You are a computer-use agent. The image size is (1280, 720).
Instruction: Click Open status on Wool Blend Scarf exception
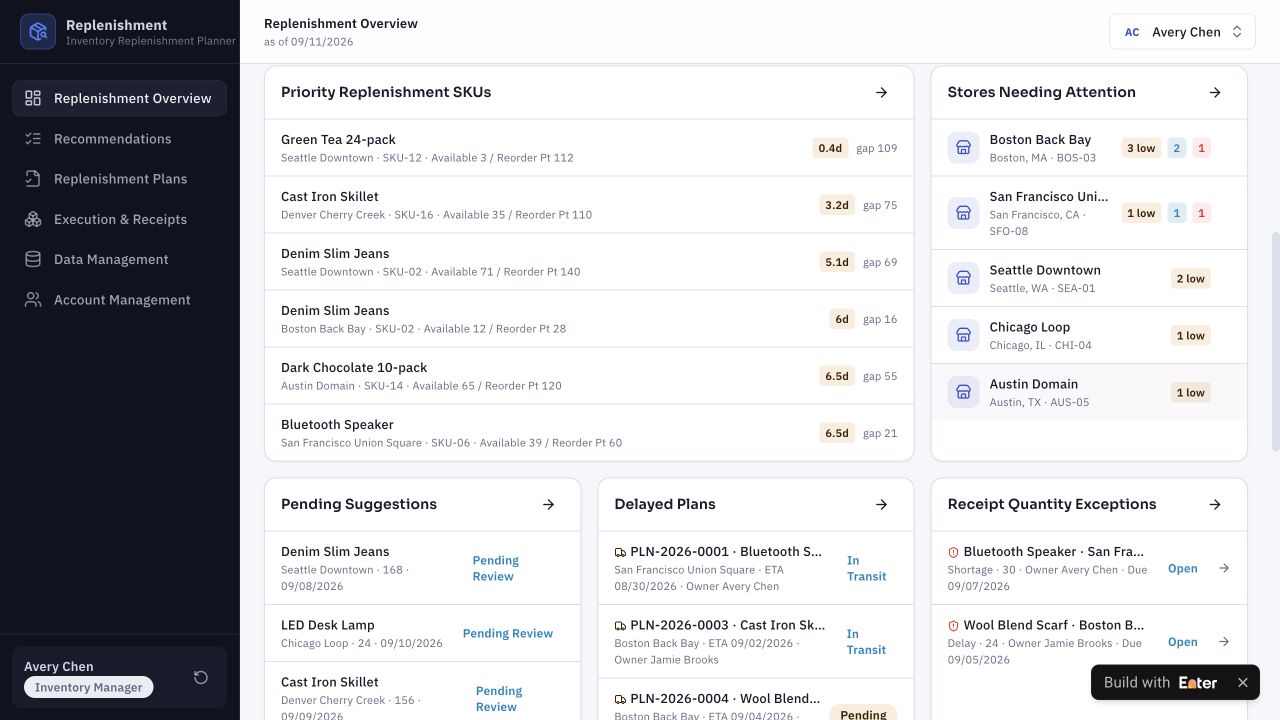click(x=1182, y=642)
